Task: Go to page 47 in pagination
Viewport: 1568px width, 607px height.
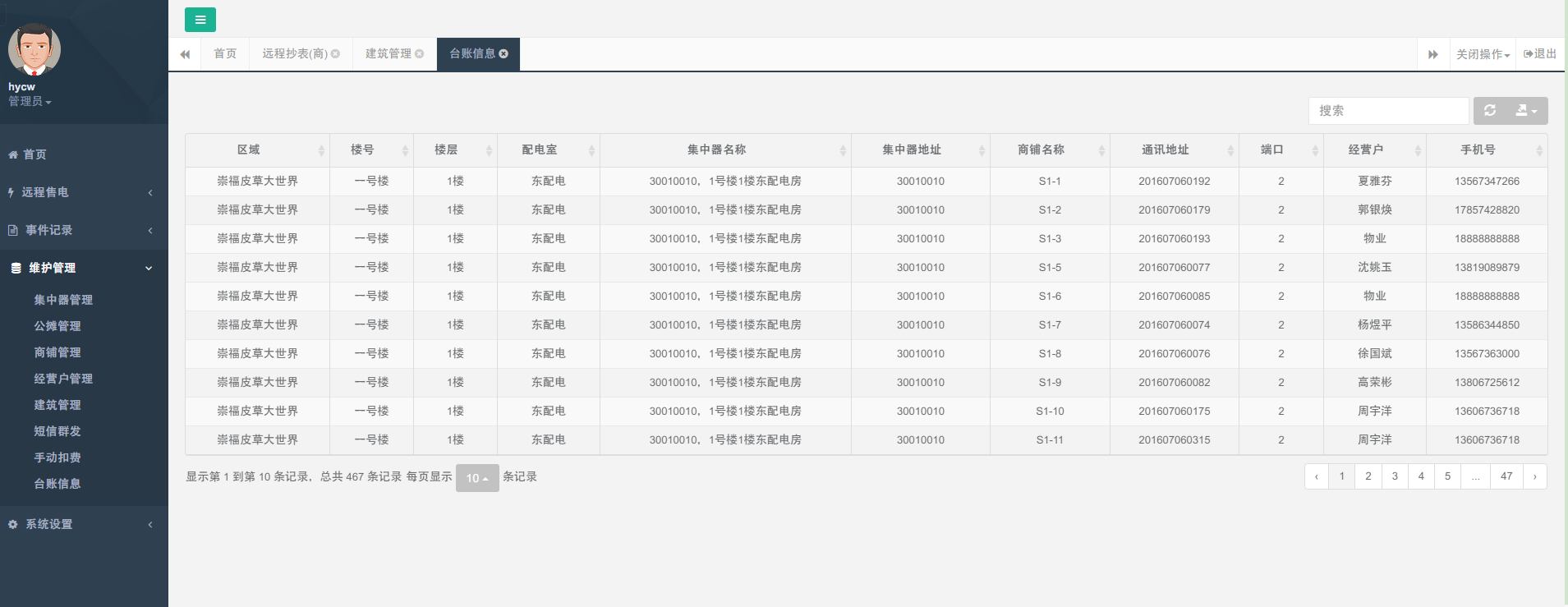Action: 1506,476
